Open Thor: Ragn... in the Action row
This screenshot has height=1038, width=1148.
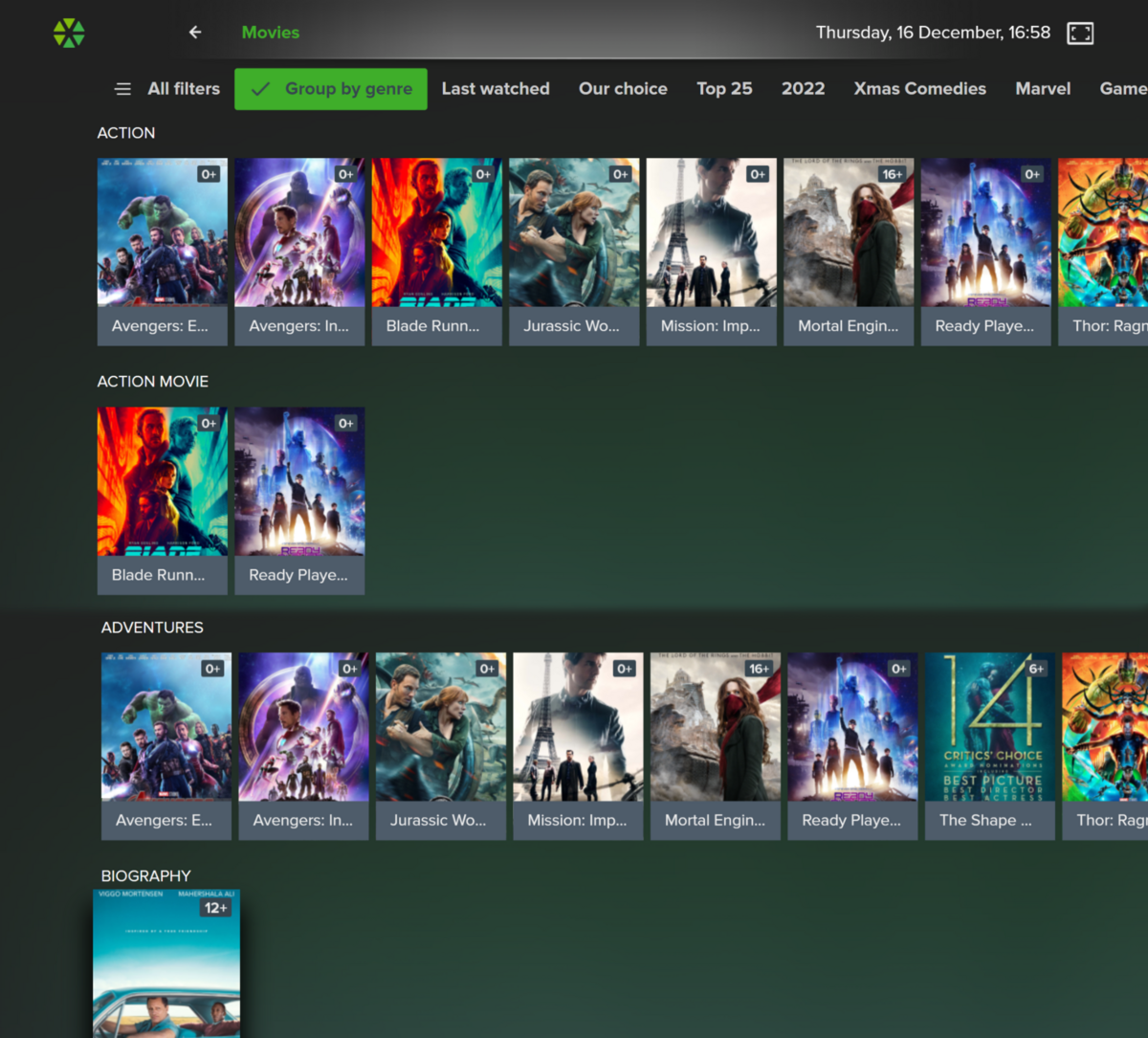pyautogui.click(x=1103, y=252)
